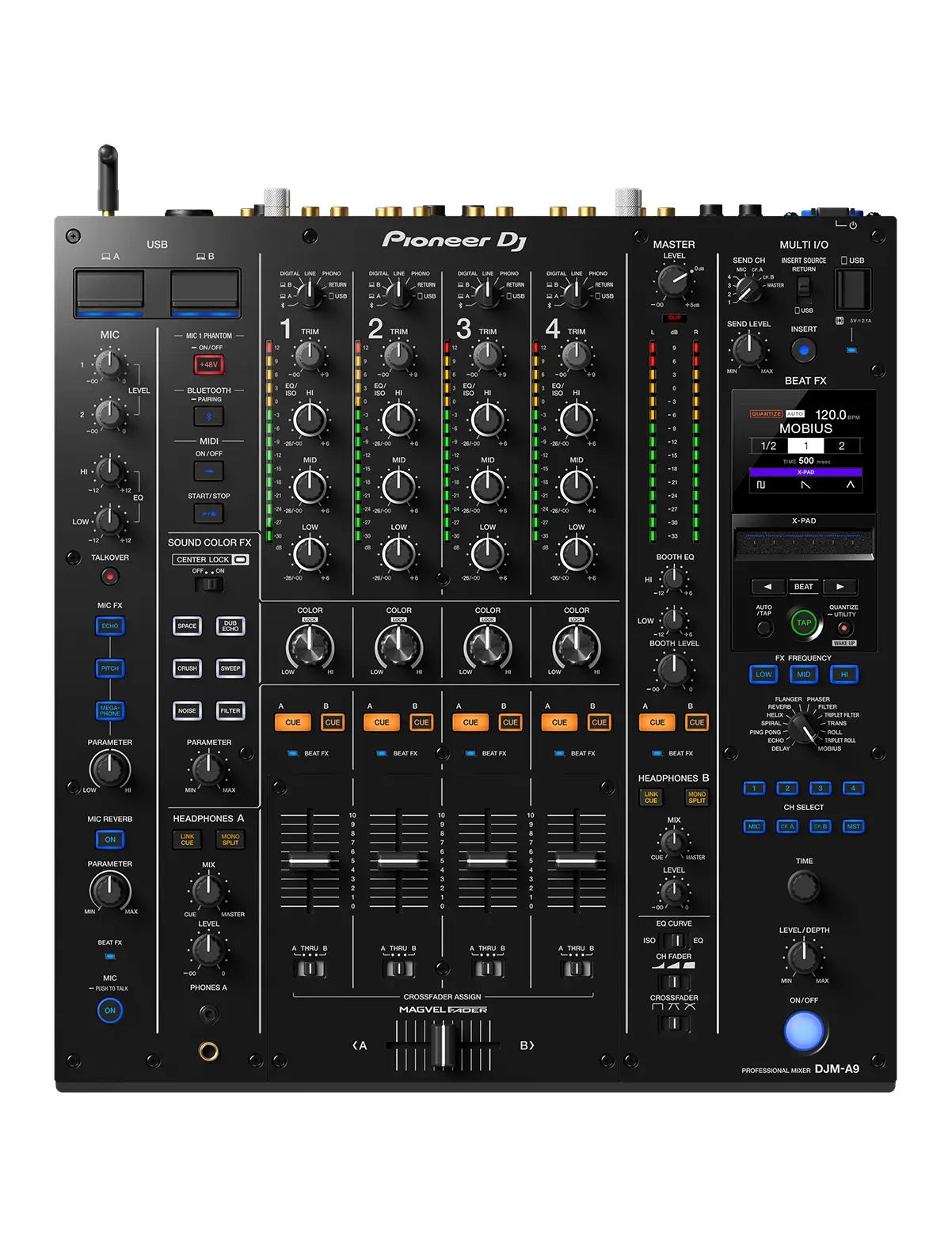Click channel 2 CUE A button
This screenshot has height=1237, width=952.
(382, 722)
